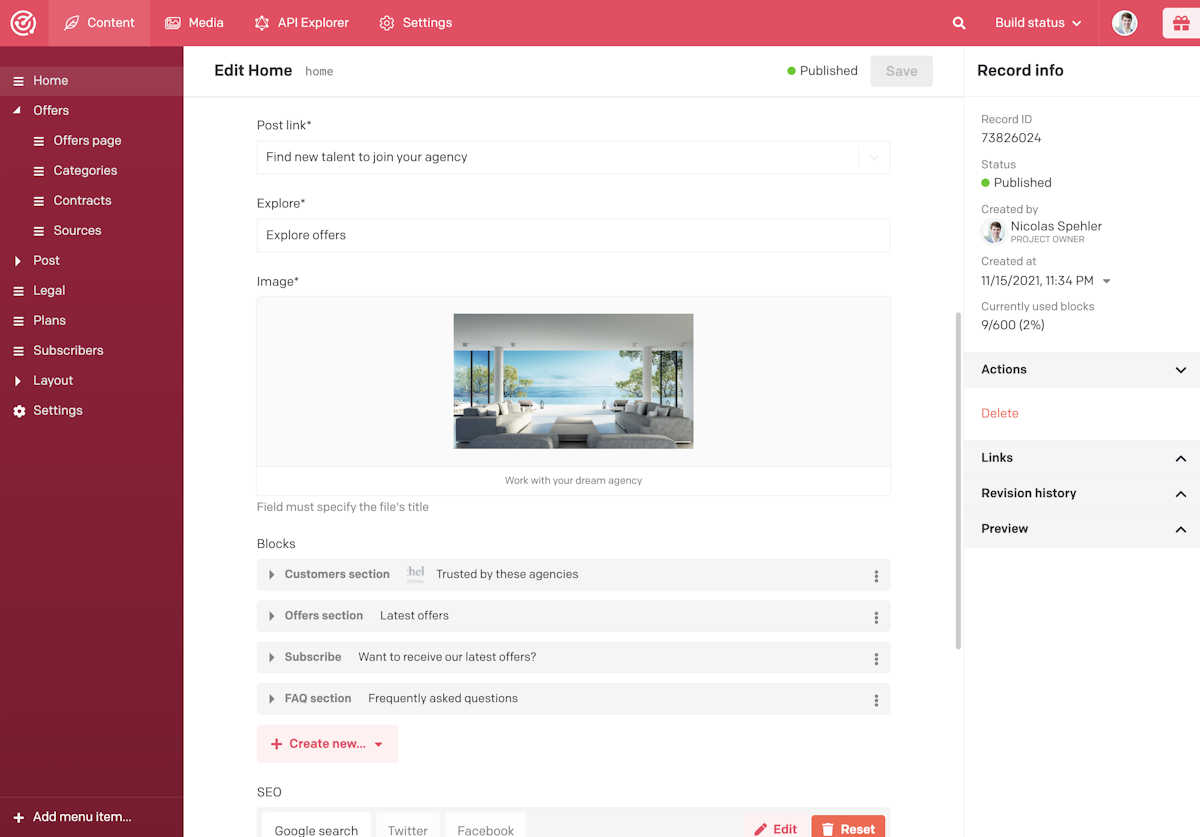
Task: Open Subscribe block options menu
Action: pos(876,658)
